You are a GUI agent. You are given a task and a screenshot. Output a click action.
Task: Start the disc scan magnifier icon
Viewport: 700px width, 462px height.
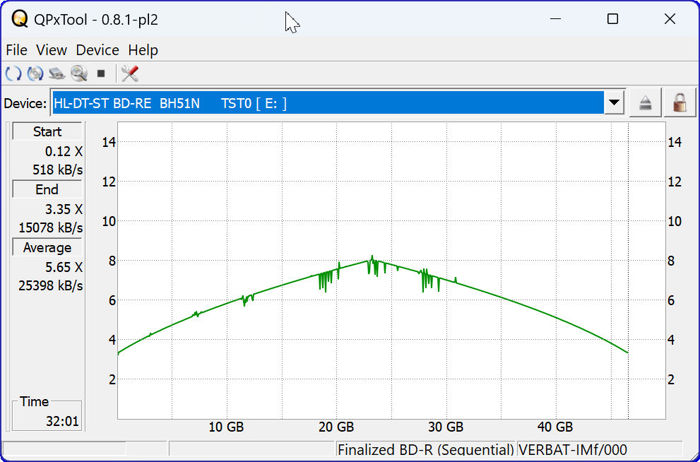tap(79, 74)
